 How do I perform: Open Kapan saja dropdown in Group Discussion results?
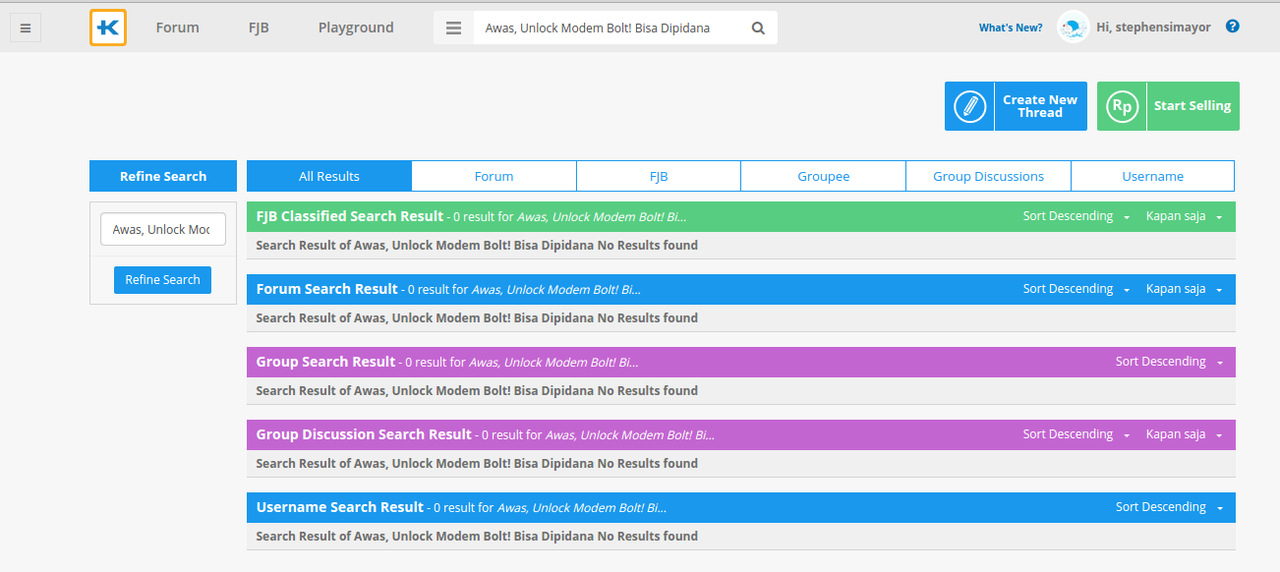pos(1184,435)
